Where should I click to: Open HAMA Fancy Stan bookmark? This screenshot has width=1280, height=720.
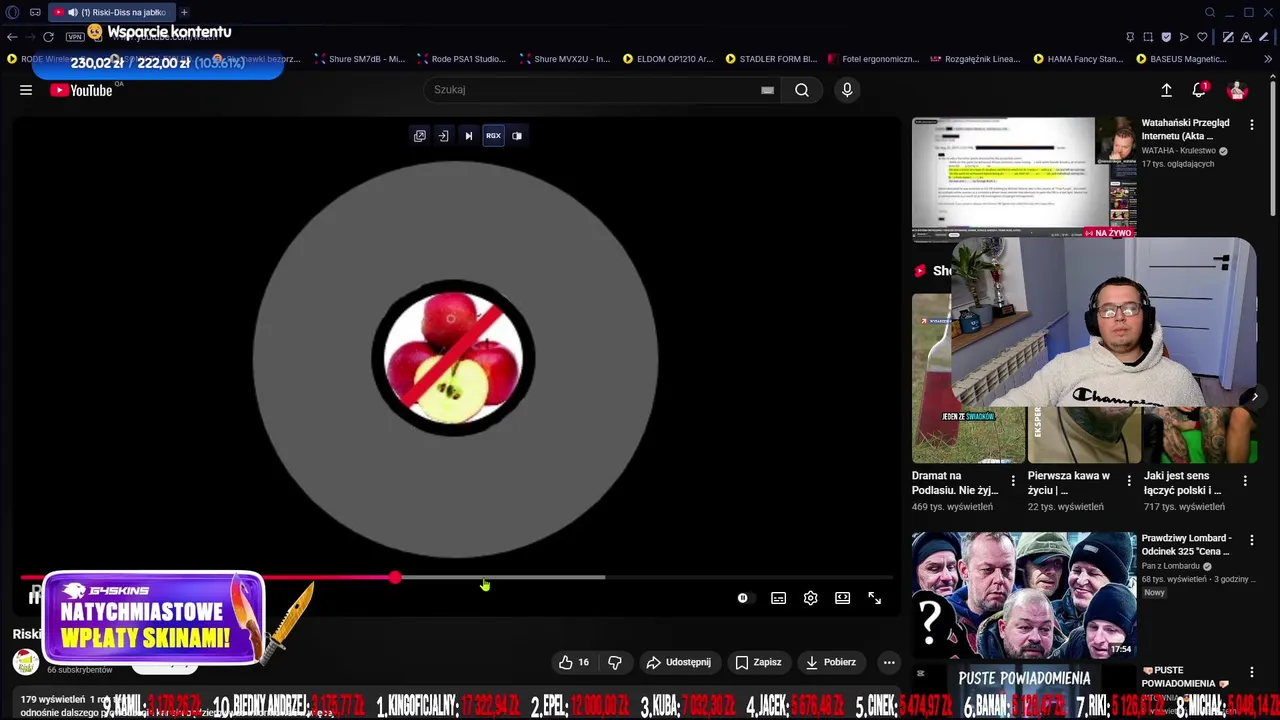click(1079, 59)
